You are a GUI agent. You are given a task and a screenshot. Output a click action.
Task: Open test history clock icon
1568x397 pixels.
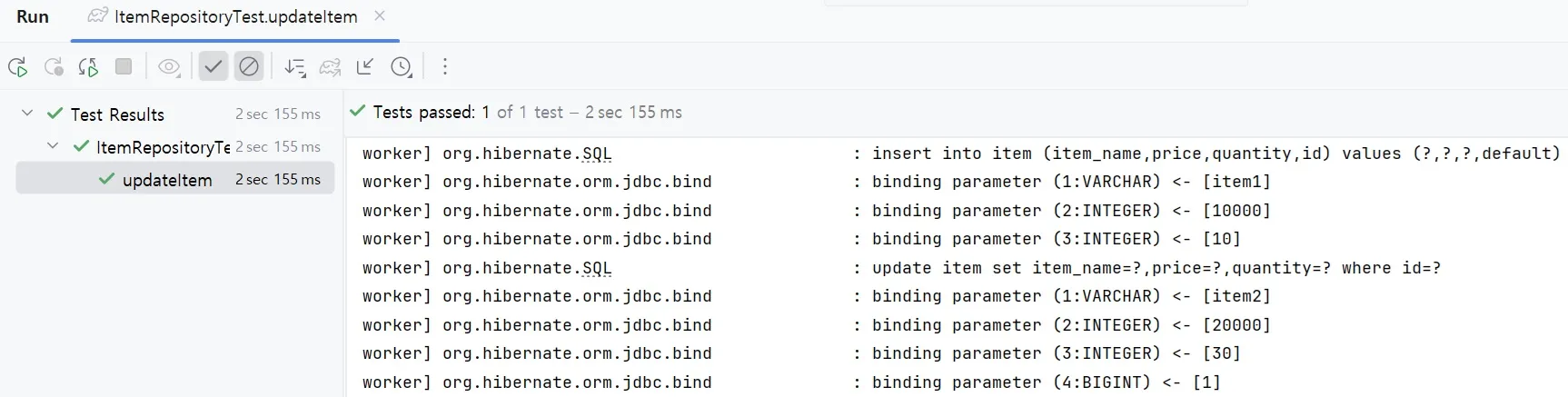(x=401, y=66)
